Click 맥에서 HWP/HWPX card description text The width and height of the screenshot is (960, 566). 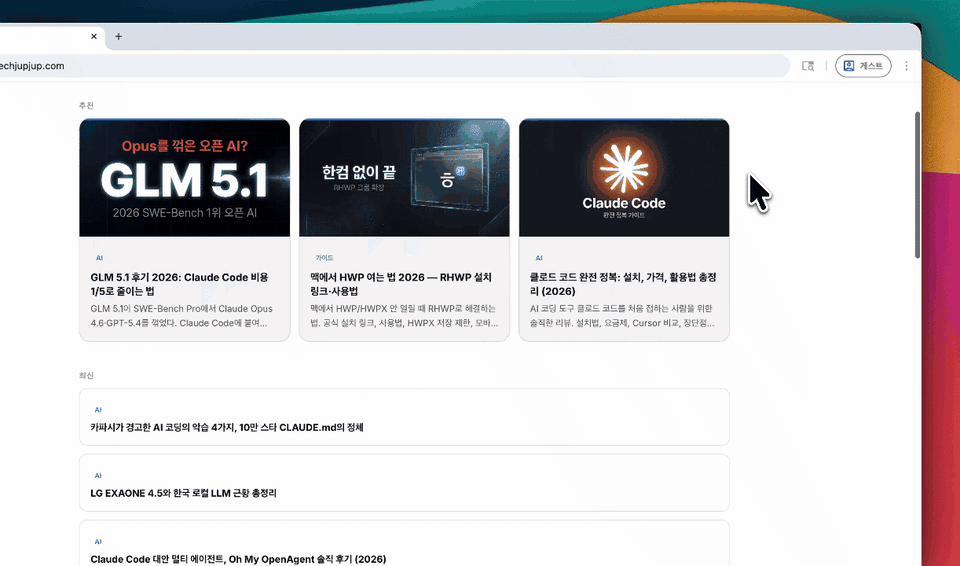coord(403,315)
